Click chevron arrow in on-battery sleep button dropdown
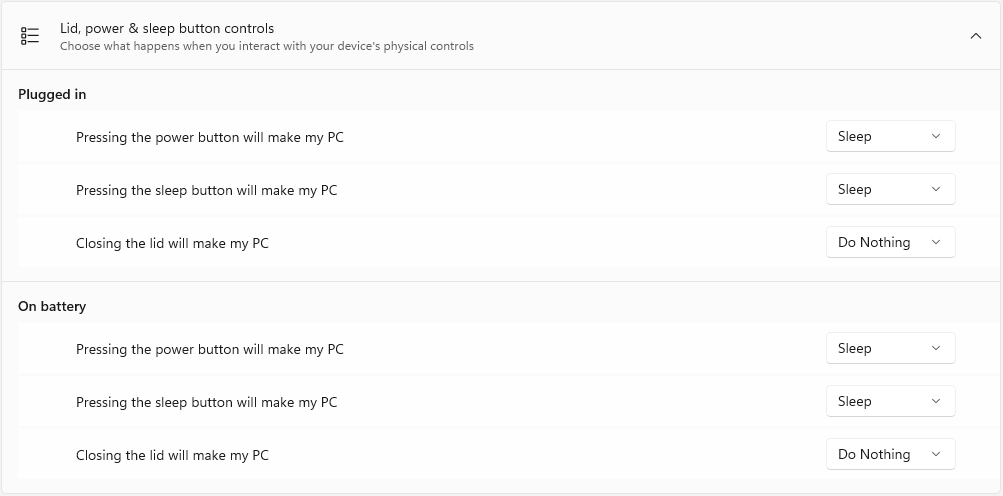1003x496 pixels. pyautogui.click(x=936, y=401)
